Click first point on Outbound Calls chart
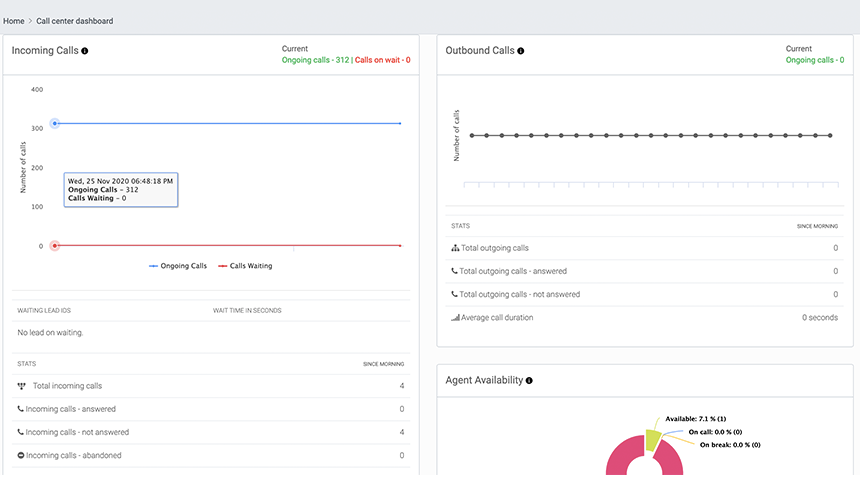Image resolution: width=860 pixels, height=486 pixels. (472, 135)
